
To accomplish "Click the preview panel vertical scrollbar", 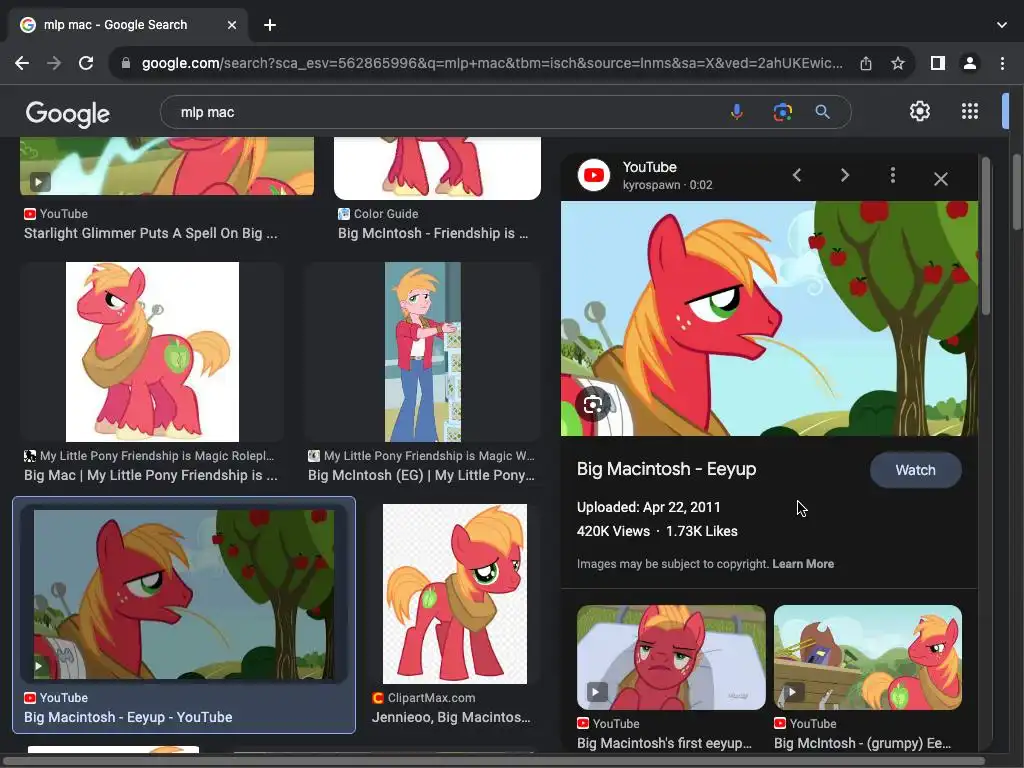I will [x=985, y=235].
